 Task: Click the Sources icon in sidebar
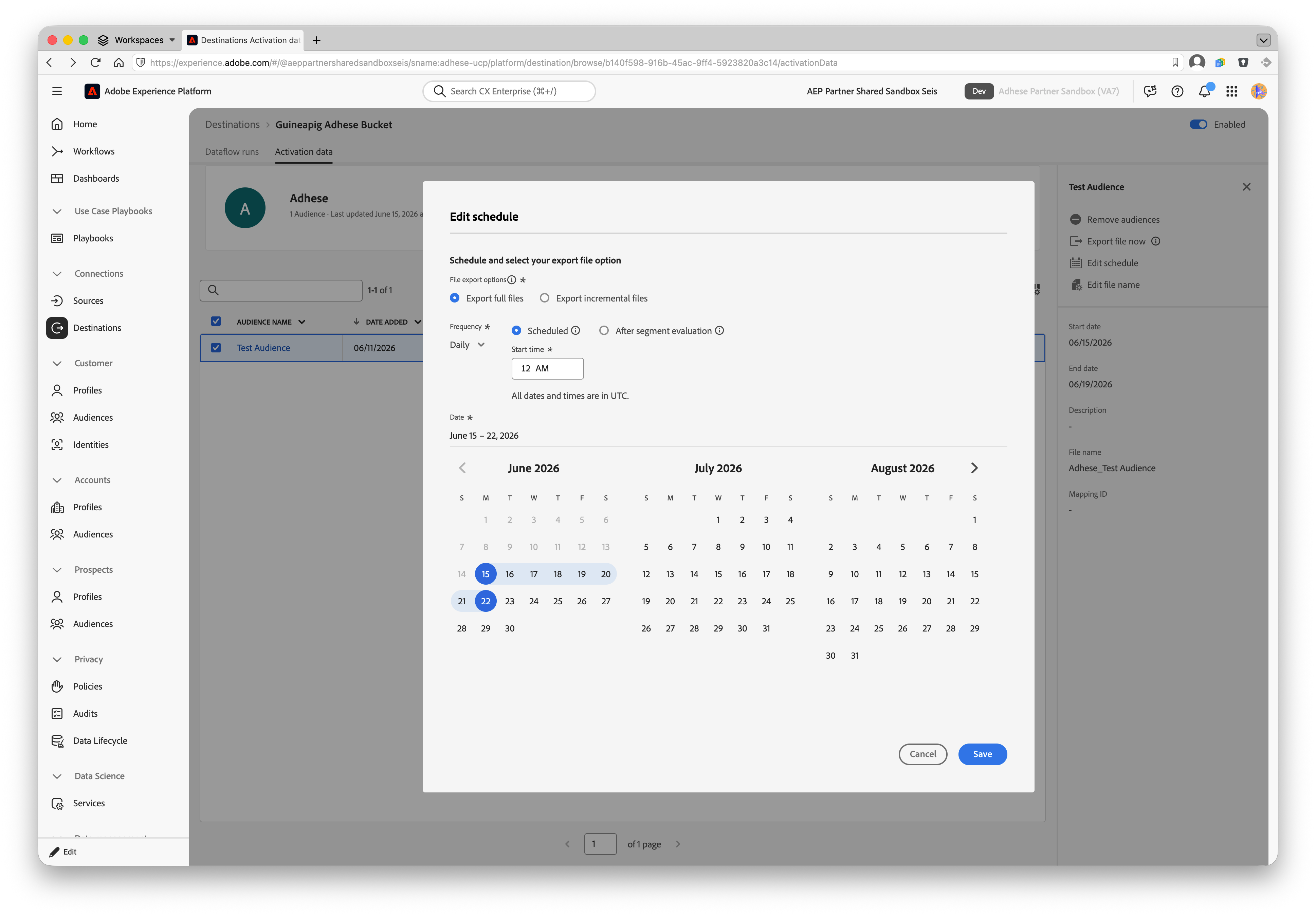[x=57, y=300]
